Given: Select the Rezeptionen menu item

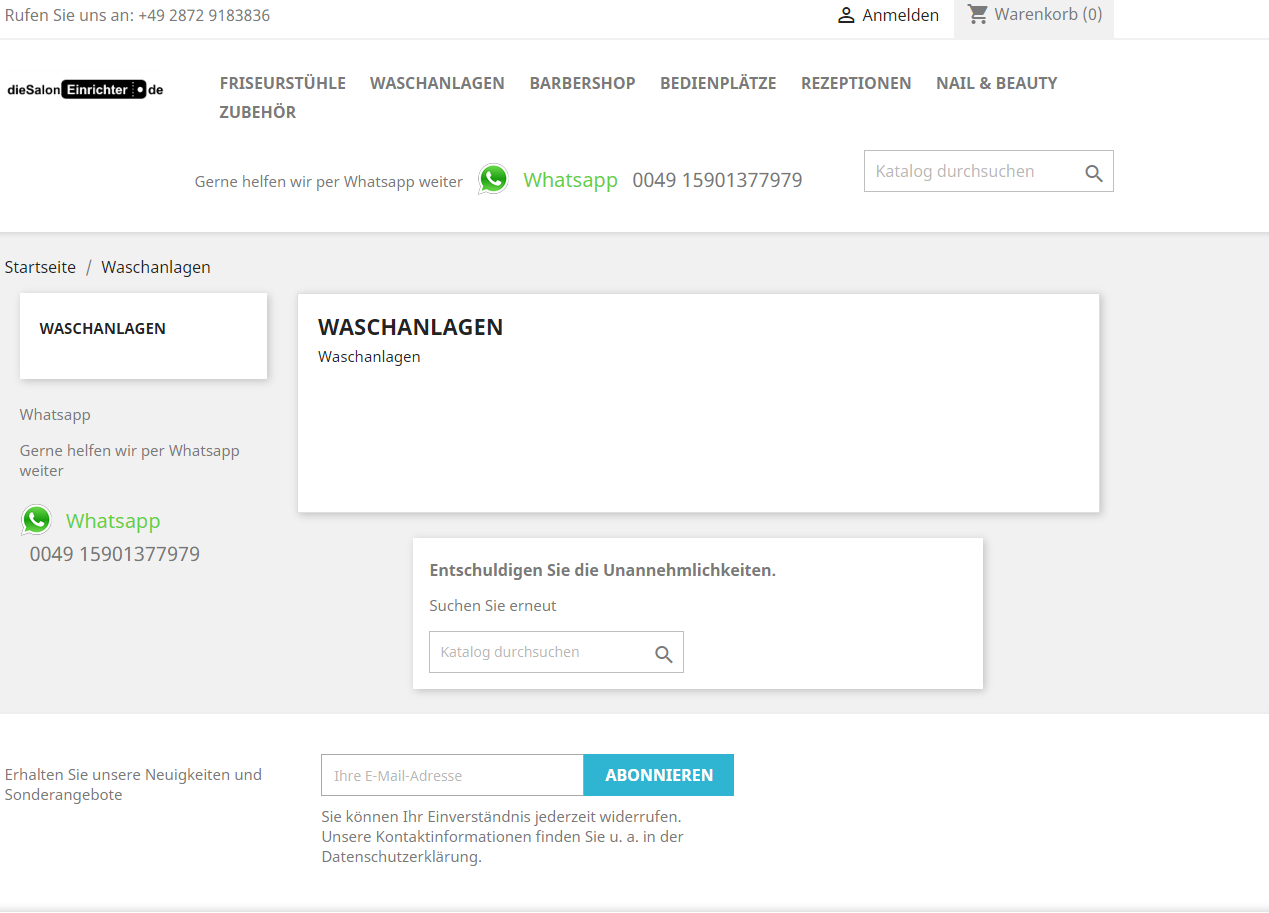Looking at the screenshot, I should pyautogui.click(x=856, y=83).
